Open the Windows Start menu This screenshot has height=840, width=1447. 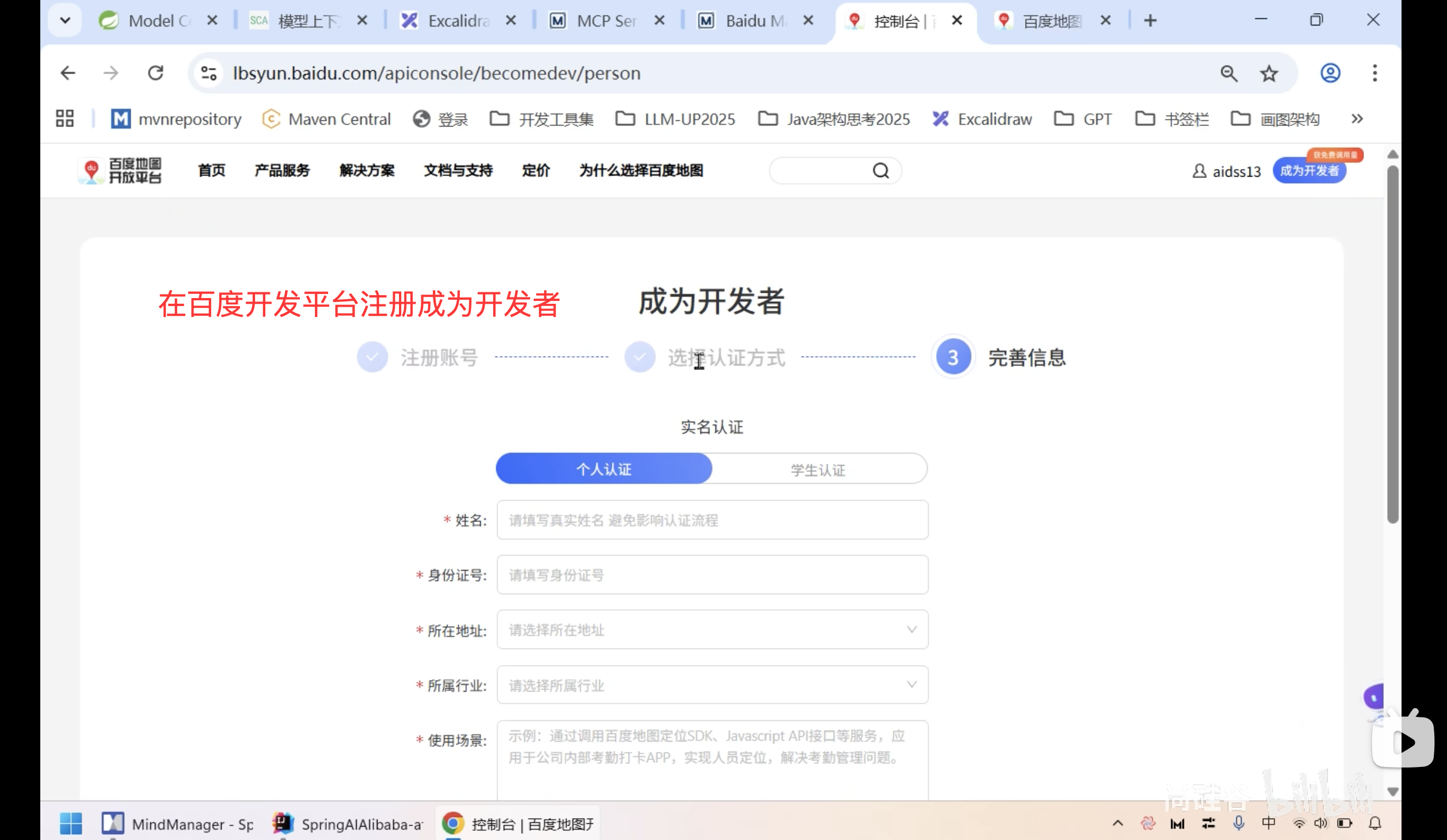pos(71,824)
